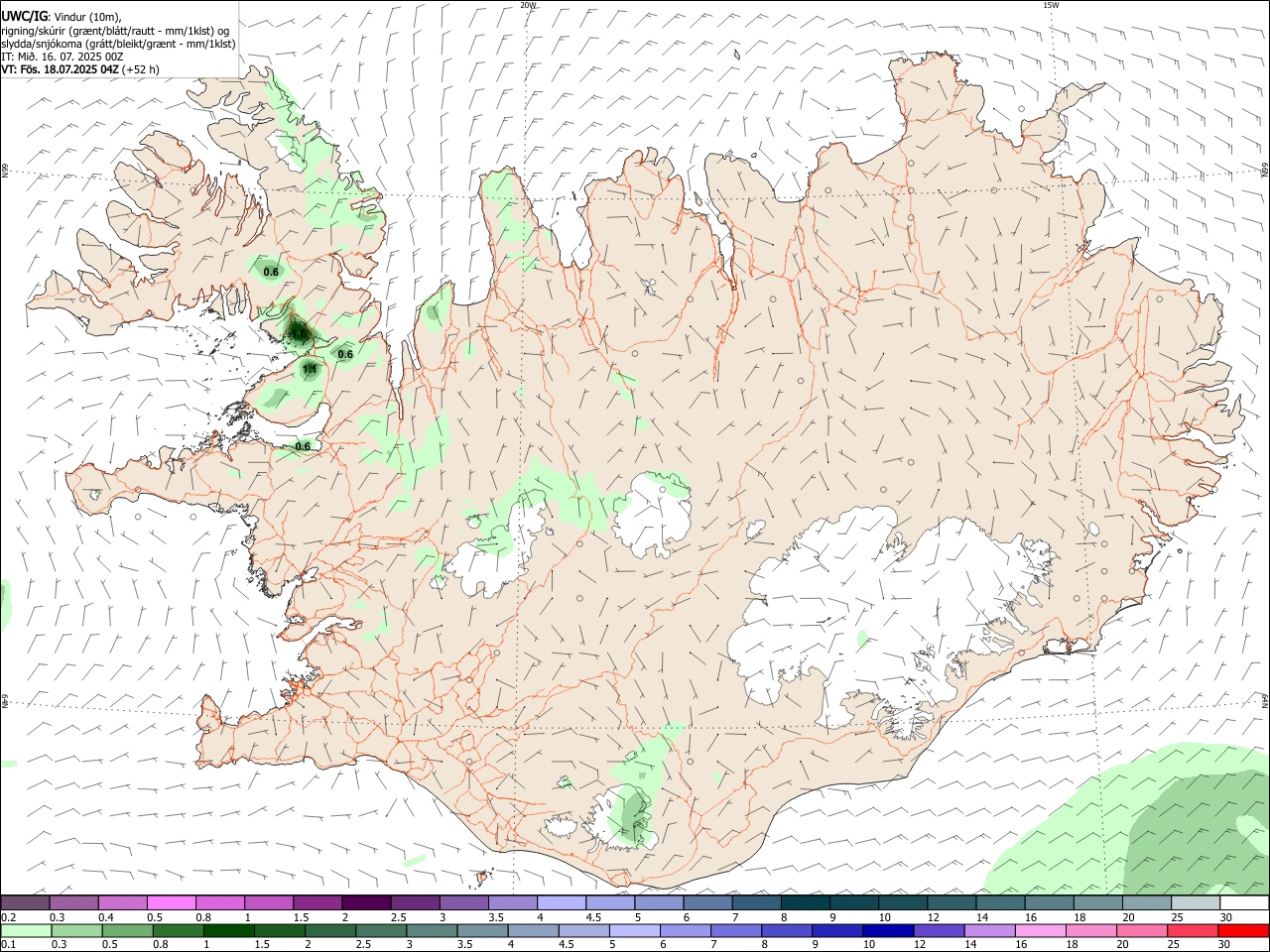Select the bright red 30 swatch in the bottom legend row
This screenshot has height=952, width=1270.
1244,930
